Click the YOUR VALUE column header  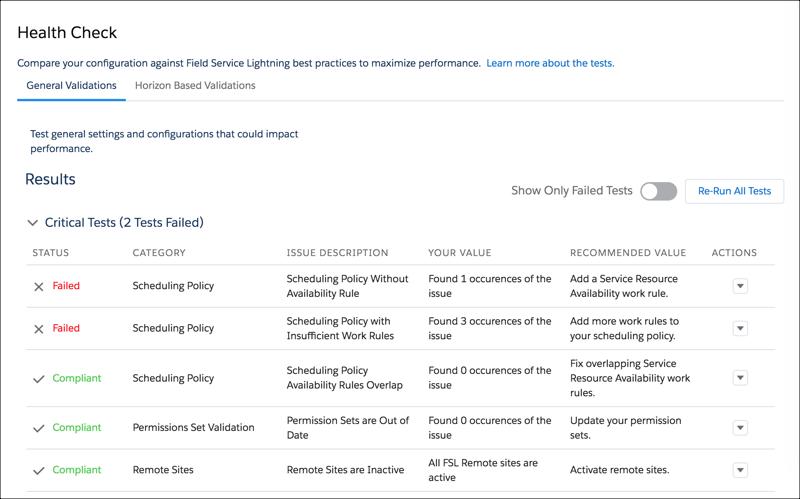pos(460,253)
